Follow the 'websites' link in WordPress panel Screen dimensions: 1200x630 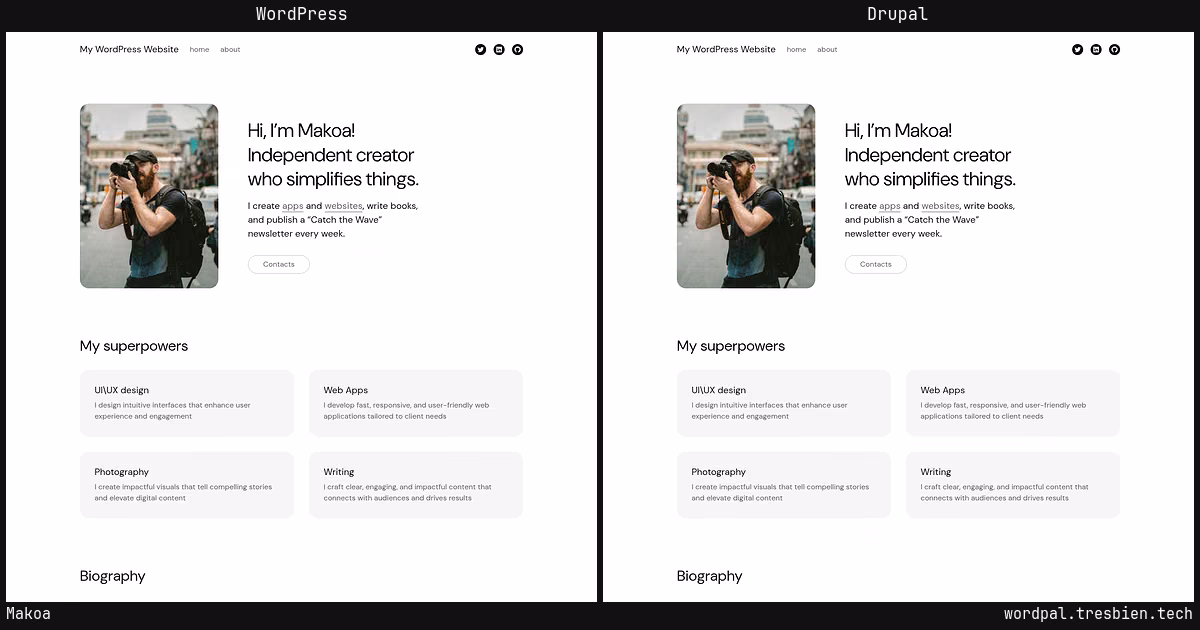[x=343, y=206]
